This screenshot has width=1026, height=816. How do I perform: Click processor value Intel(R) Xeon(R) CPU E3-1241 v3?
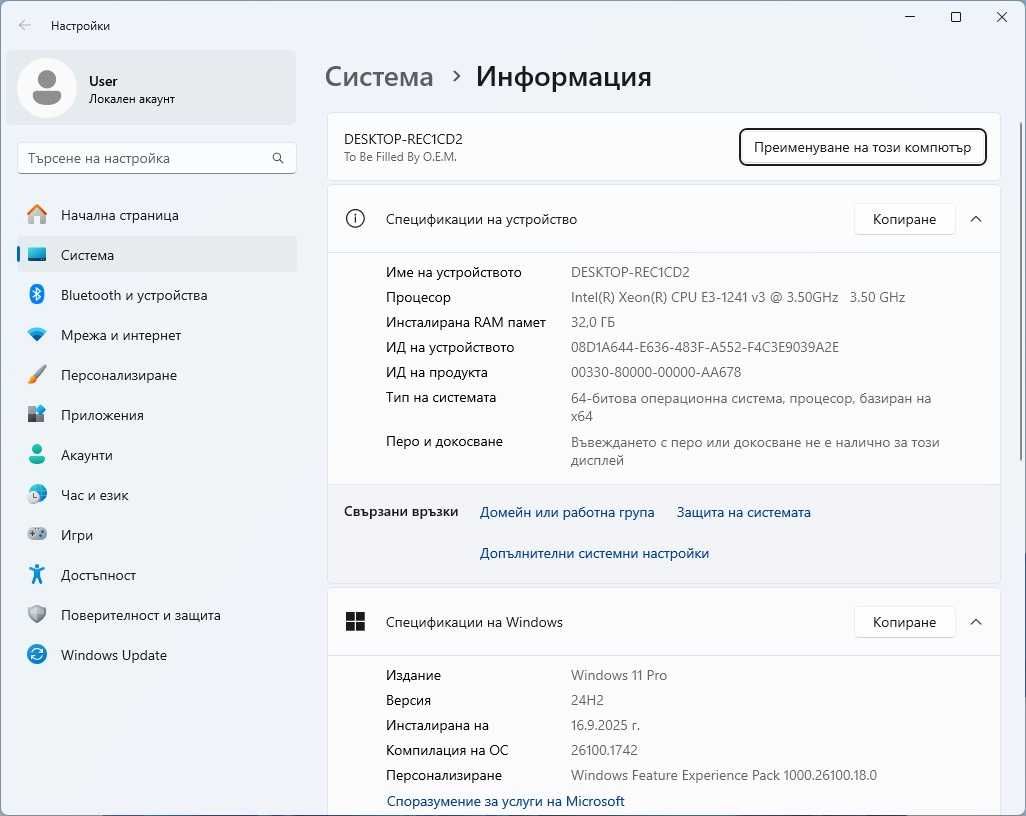coord(737,297)
